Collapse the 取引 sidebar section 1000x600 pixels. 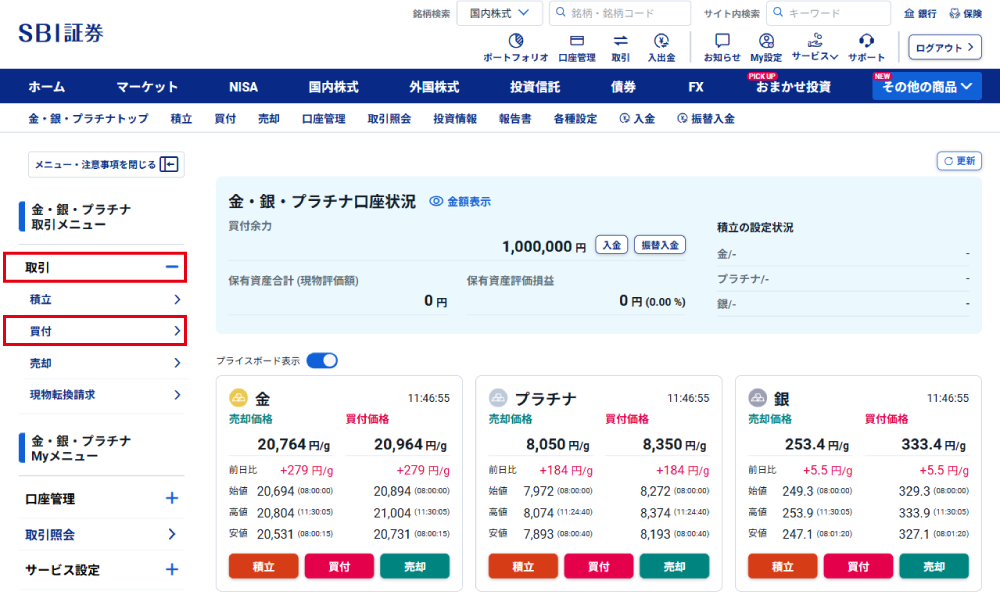point(172,267)
